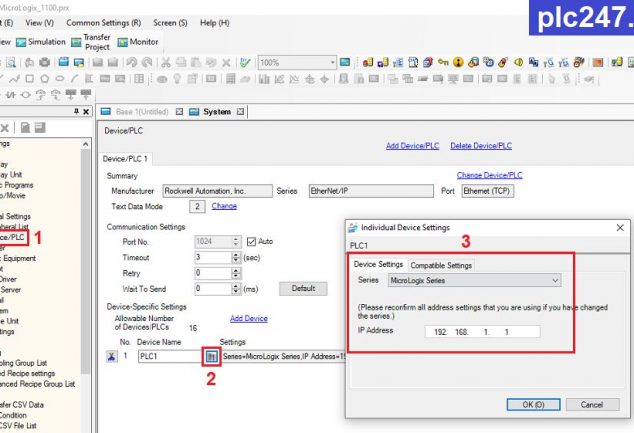
Task: Click the yellow speaker sound icon
Action: pos(518,62)
